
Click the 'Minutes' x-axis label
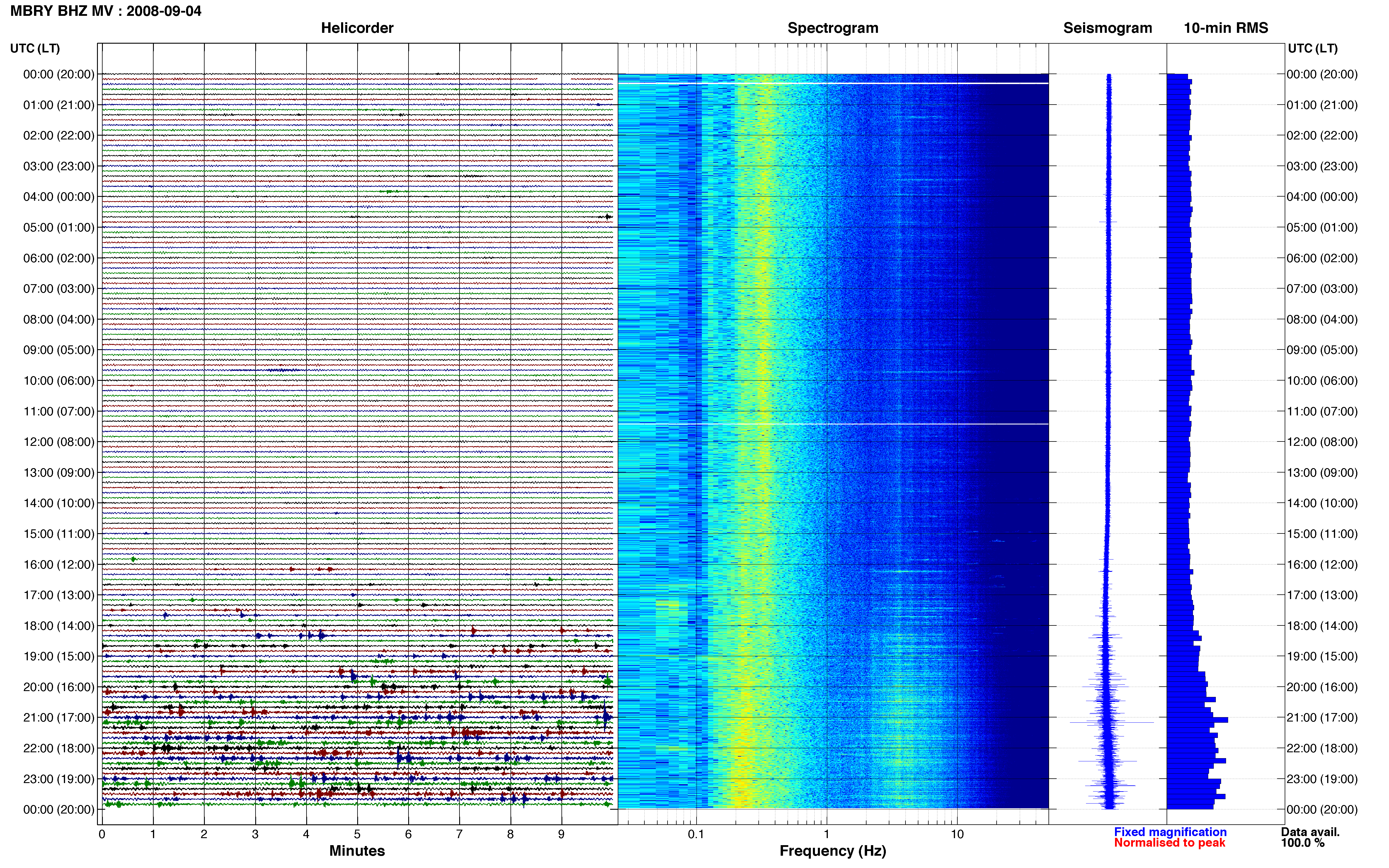pos(357,851)
